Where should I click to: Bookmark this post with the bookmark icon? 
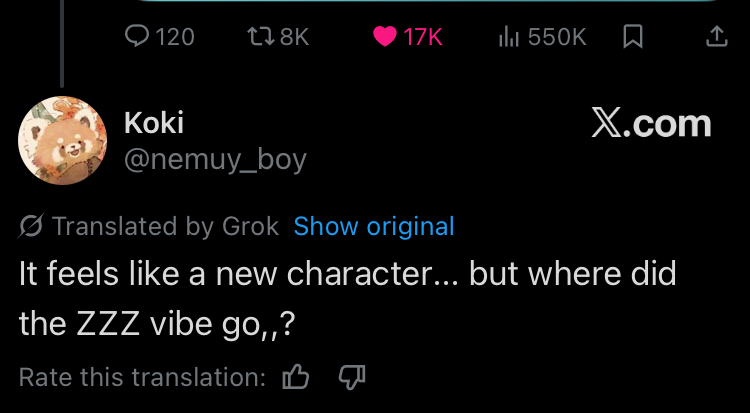click(x=632, y=37)
